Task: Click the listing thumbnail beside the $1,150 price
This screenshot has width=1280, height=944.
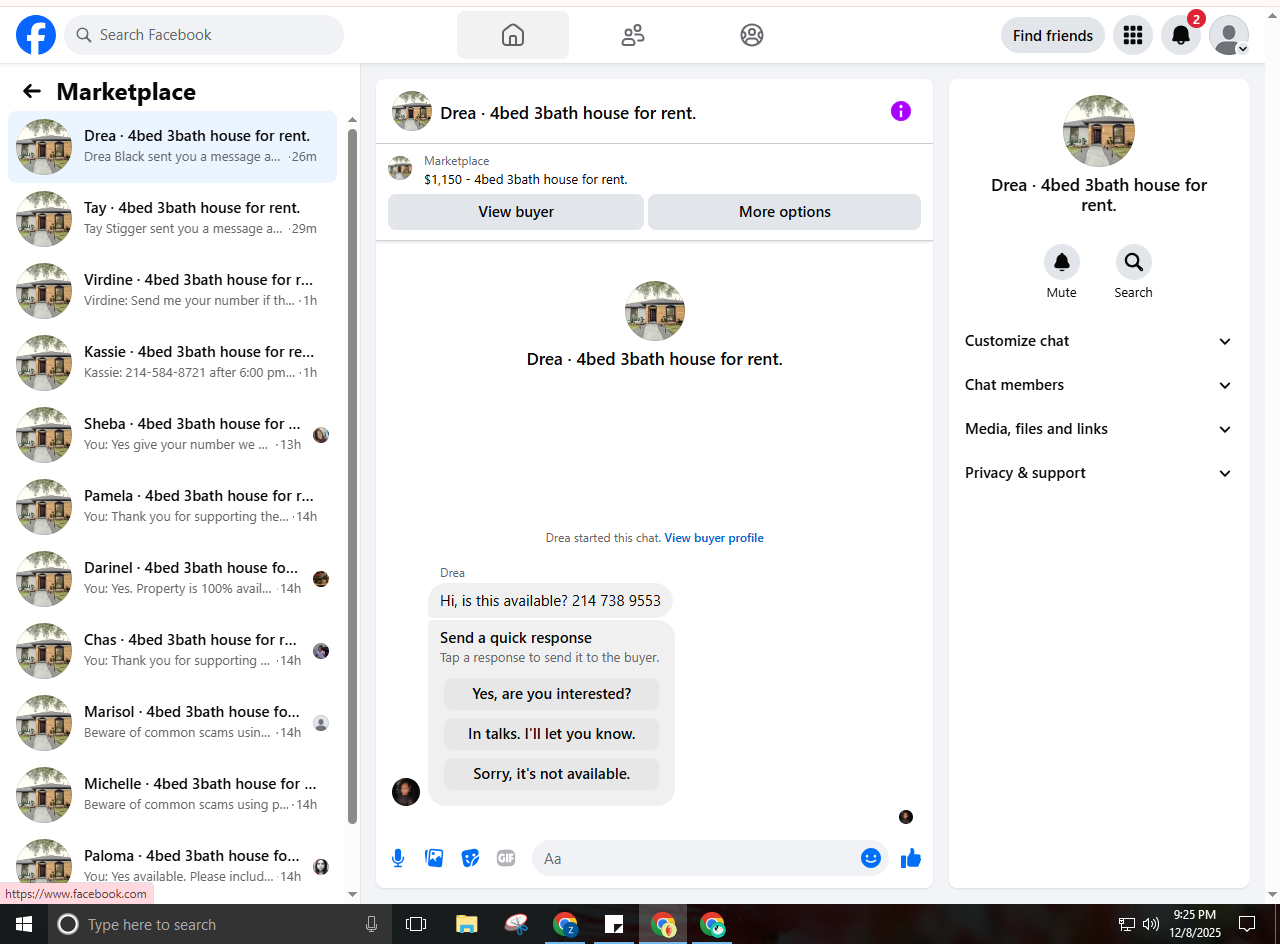Action: [x=400, y=168]
